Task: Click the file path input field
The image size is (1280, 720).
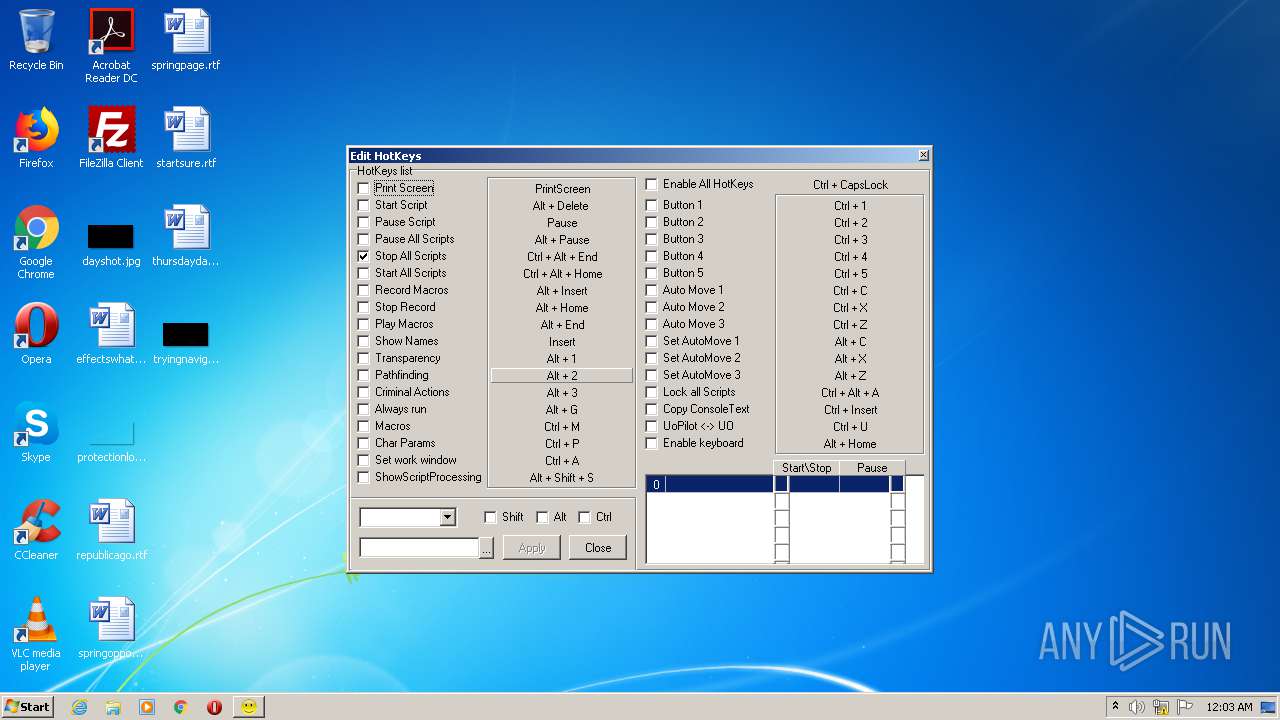Action: pos(419,548)
